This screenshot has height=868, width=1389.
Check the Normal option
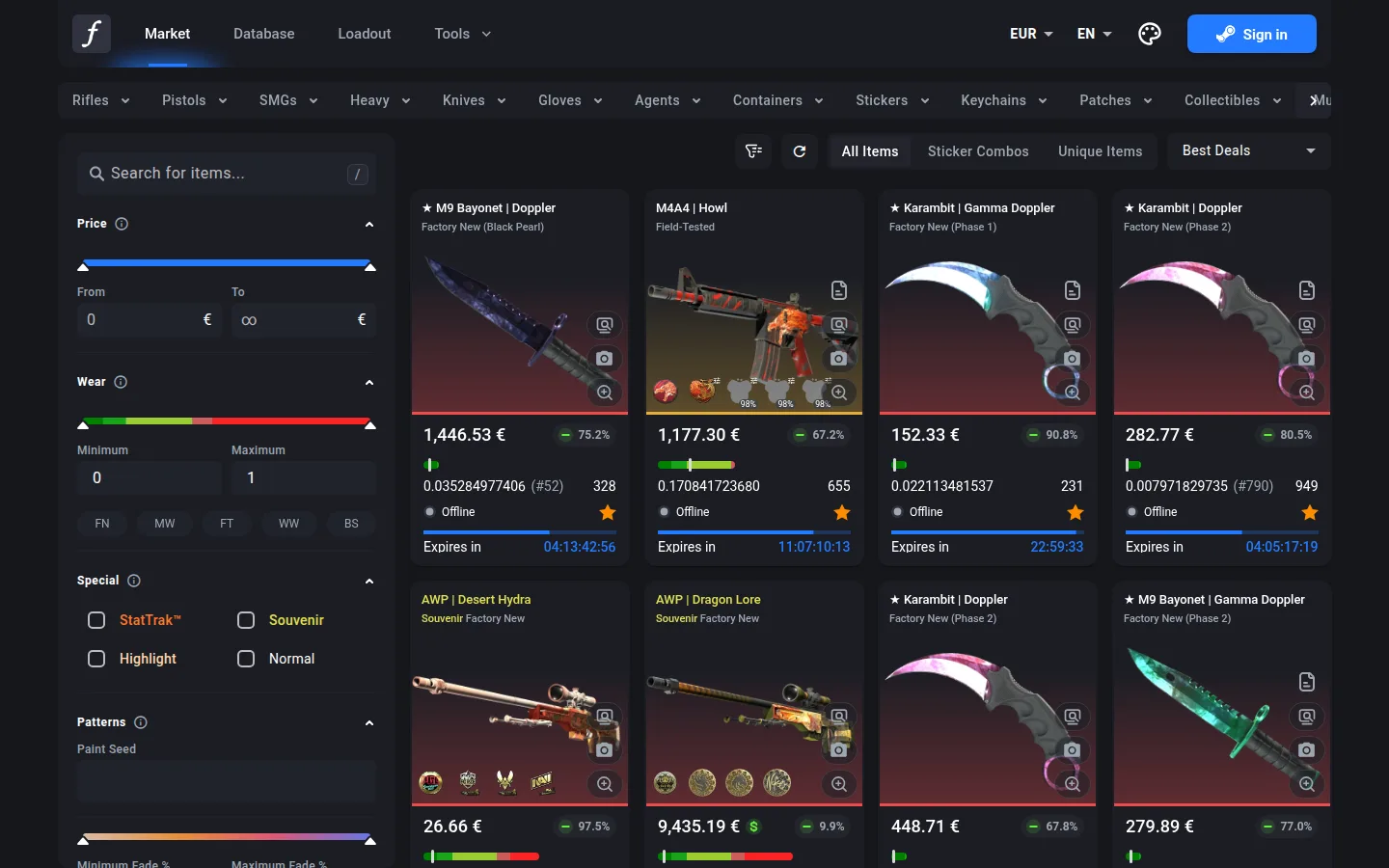(x=246, y=659)
